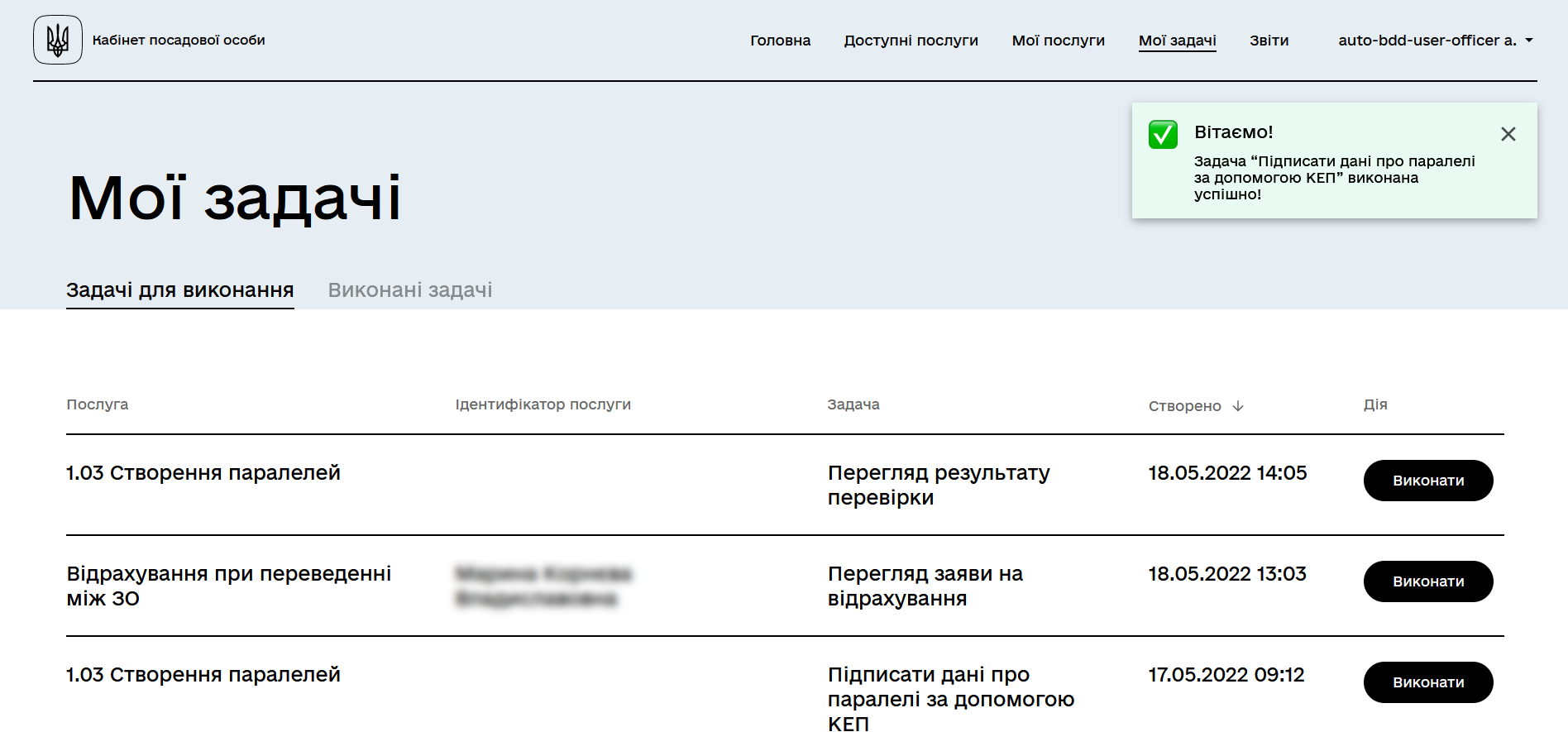Viewport: 1568px width, 732px height.
Task: Click the Задача column header
Action: tap(853, 404)
